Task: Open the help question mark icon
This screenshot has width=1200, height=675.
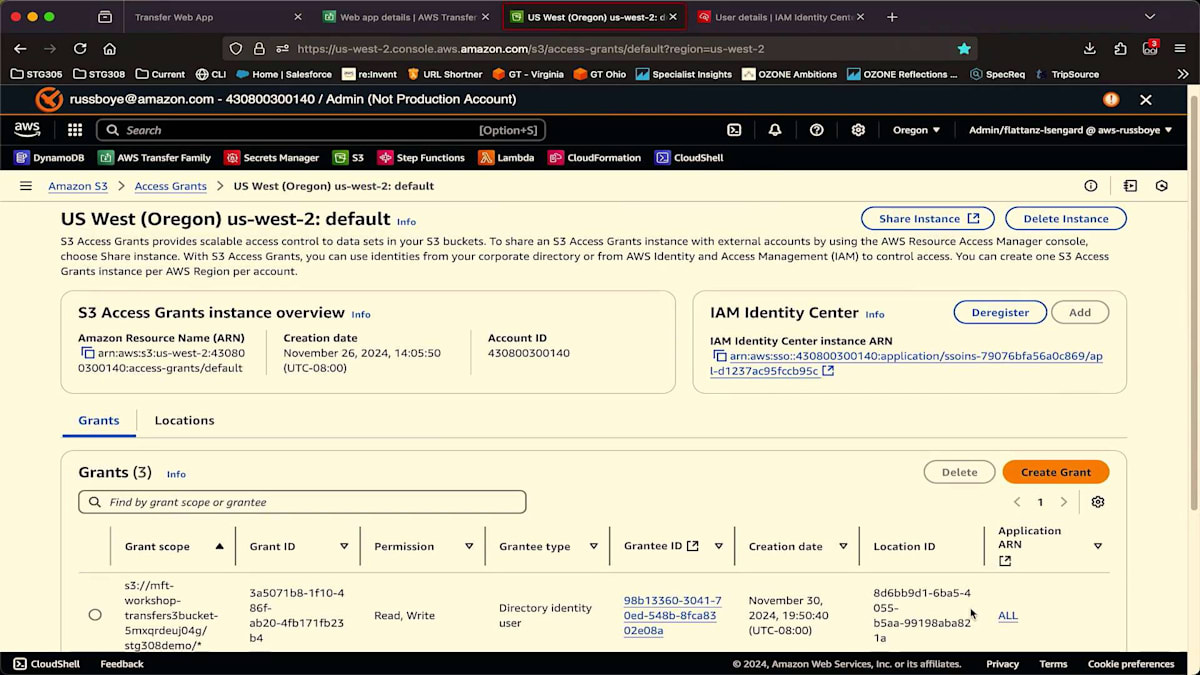Action: click(817, 130)
